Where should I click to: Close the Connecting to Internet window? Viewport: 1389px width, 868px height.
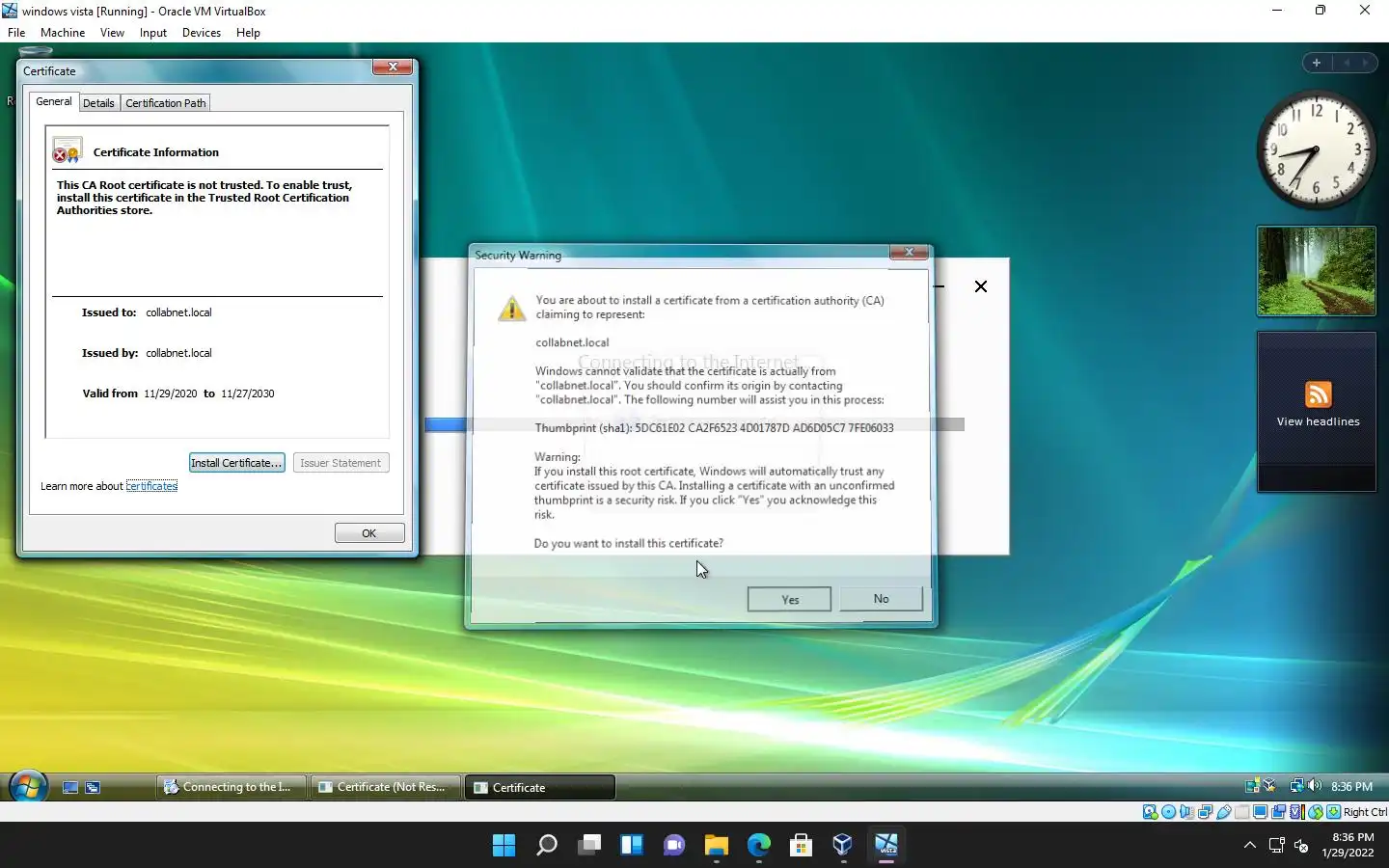coord(981,286)
